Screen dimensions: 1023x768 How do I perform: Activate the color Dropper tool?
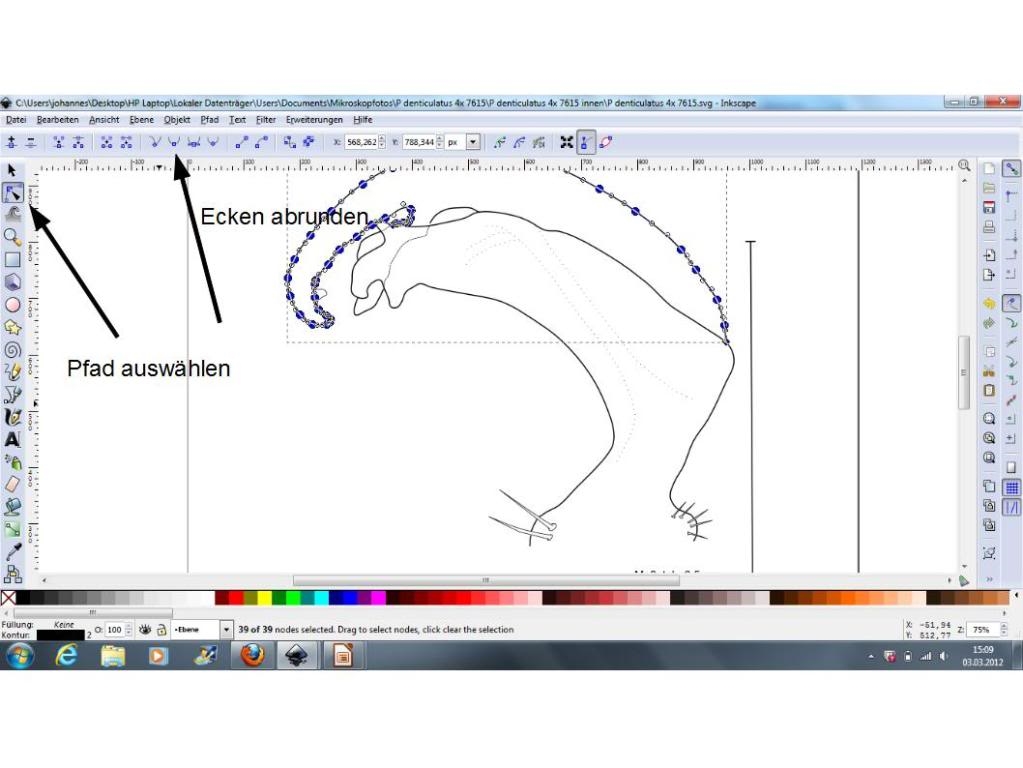[x=13, y=551]
